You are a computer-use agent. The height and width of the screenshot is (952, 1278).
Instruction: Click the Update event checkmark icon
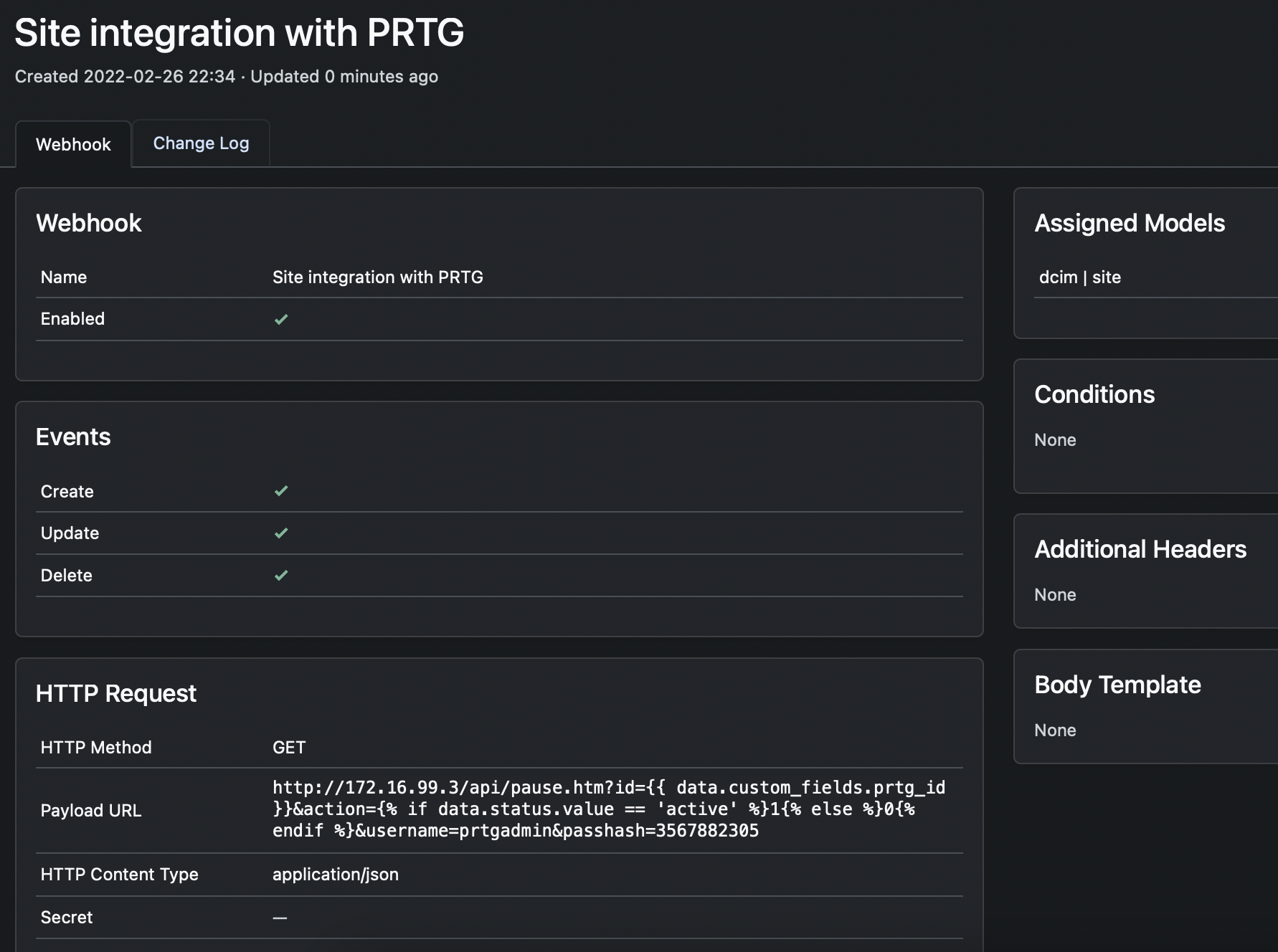[281, 533]
